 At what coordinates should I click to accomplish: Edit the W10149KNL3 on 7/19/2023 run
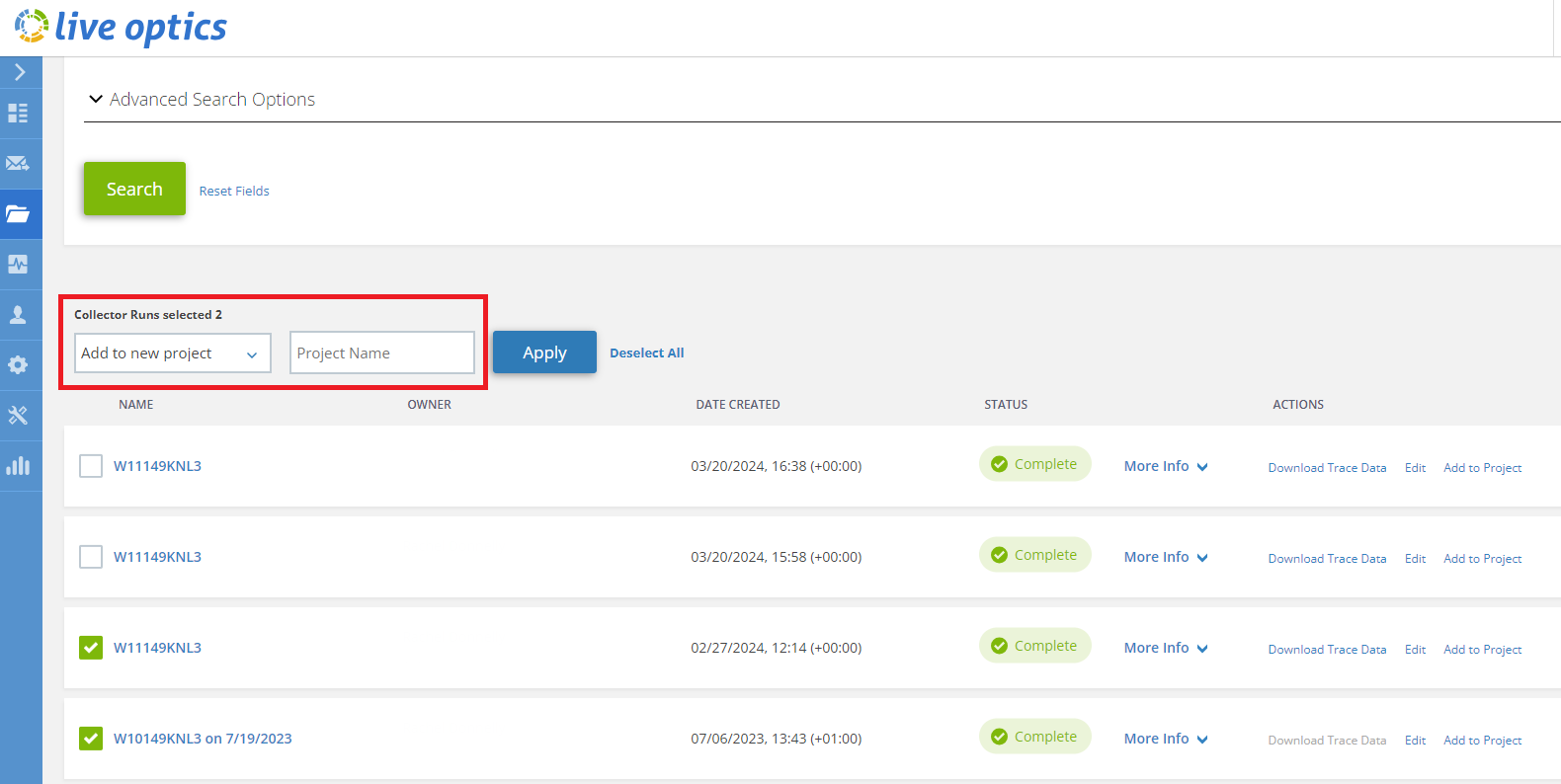[x=1415, y=741]
